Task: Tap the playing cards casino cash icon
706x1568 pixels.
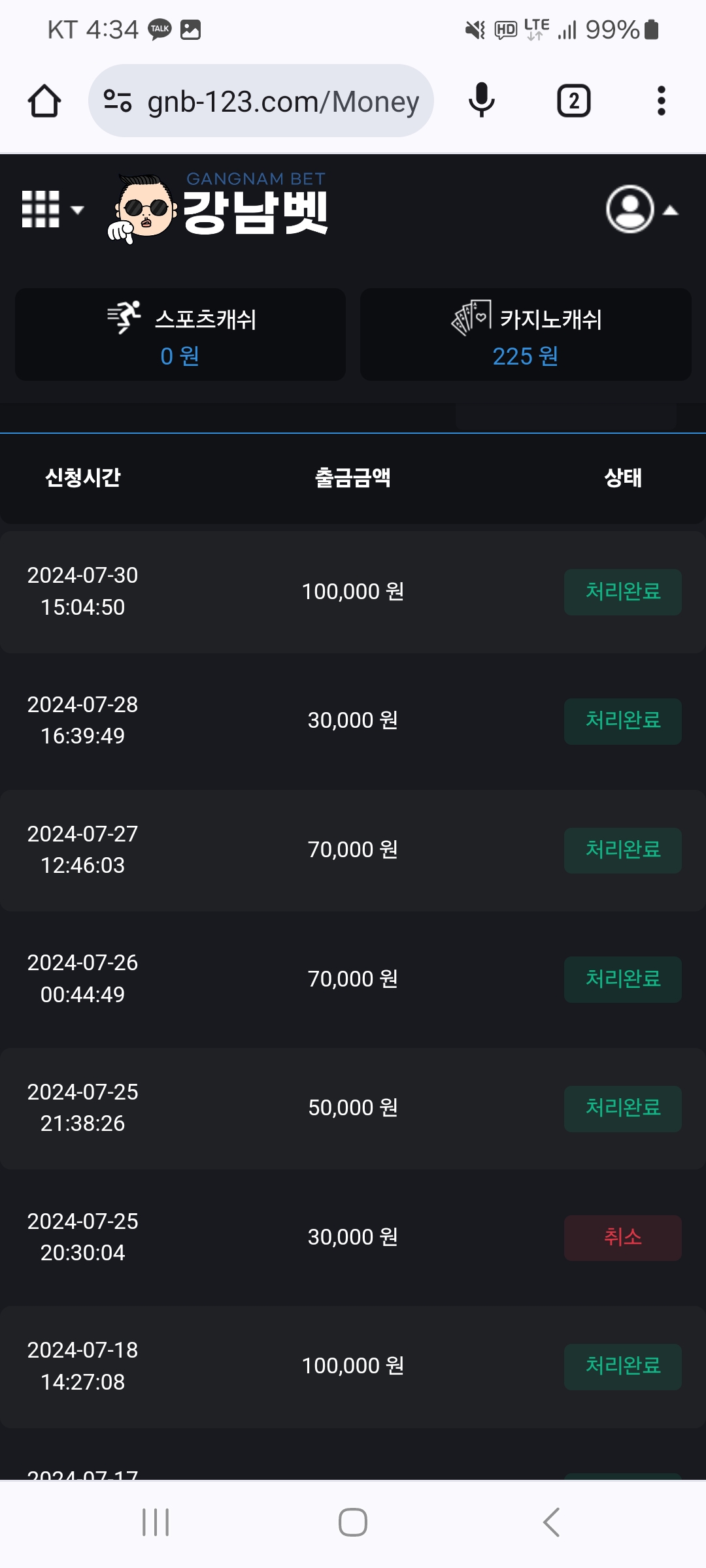Action: click(x=471, y=318)
